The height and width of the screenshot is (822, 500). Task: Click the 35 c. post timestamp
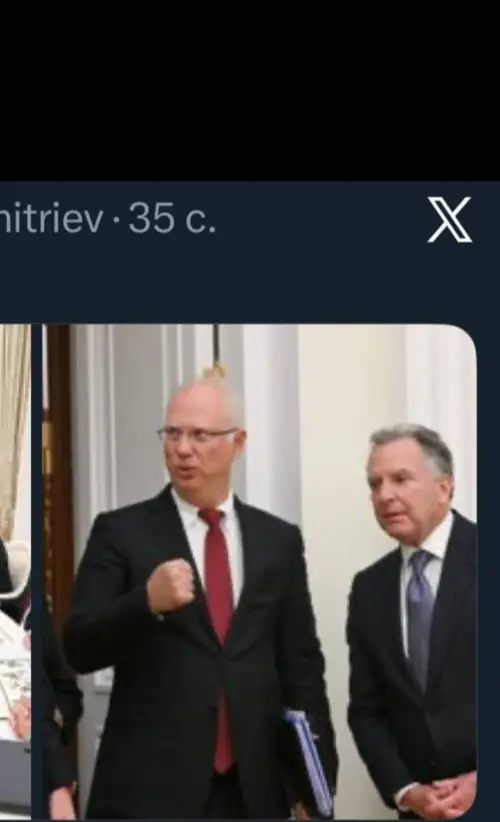point(172,219)
